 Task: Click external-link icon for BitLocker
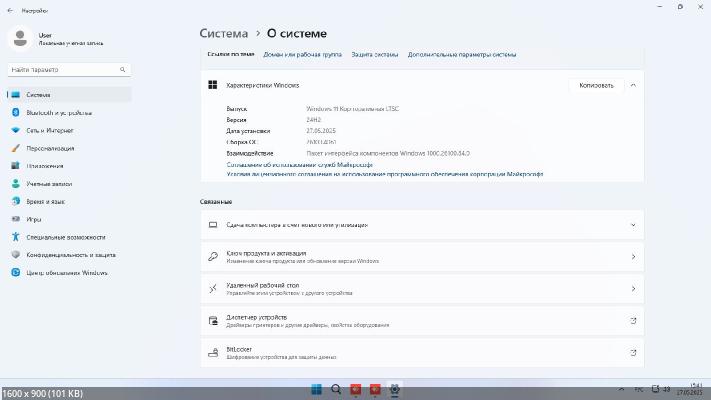point(633,352)
